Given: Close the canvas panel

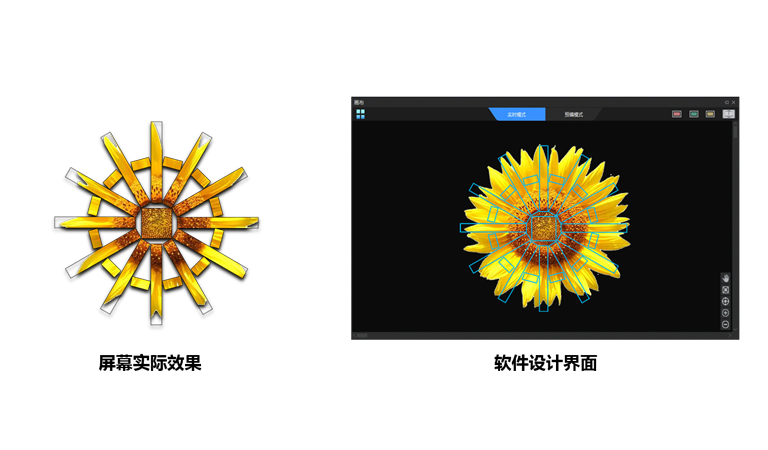Looking at the screenshot, I should point(733,102).
